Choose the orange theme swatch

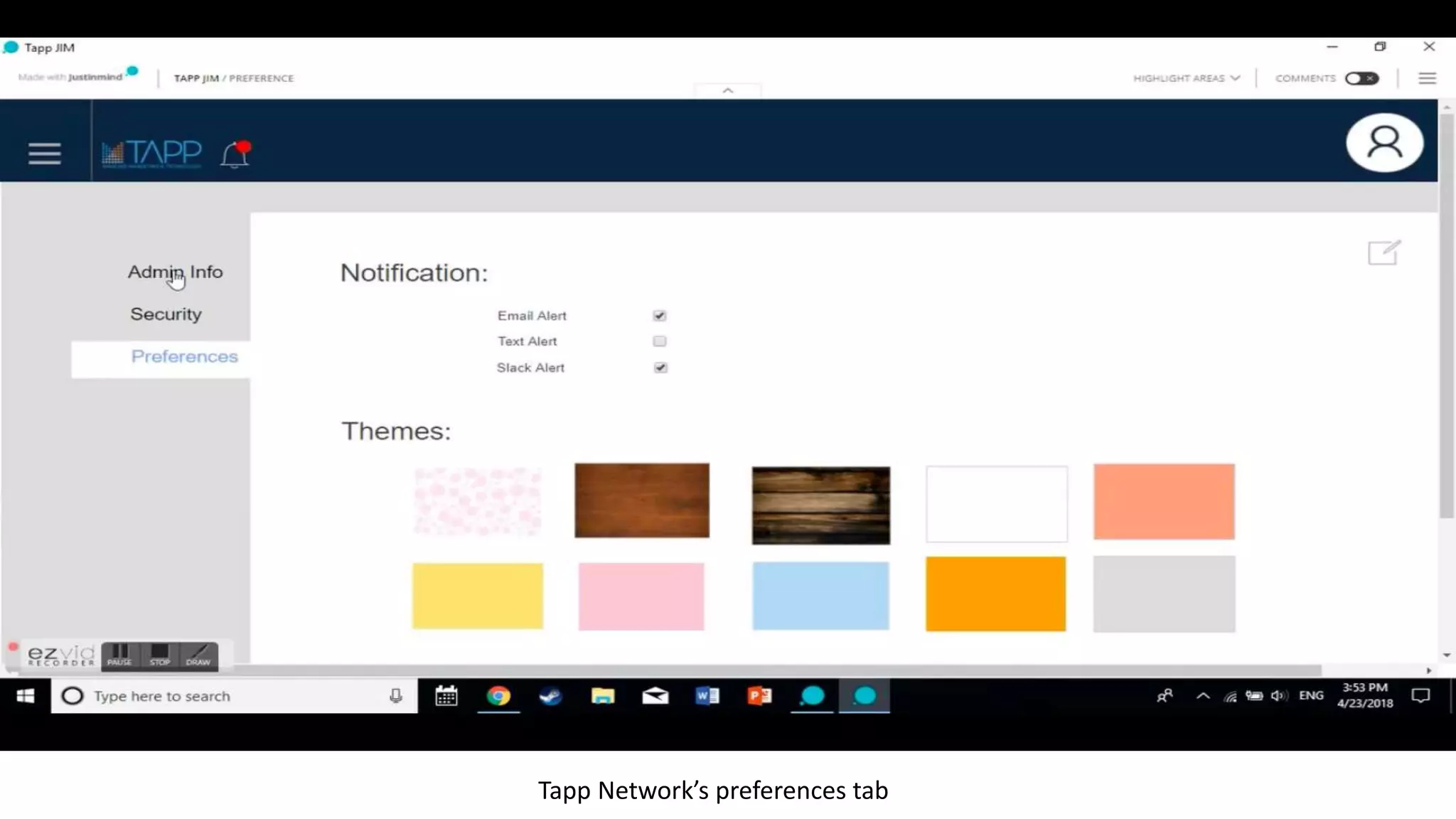tap(996, 594)
